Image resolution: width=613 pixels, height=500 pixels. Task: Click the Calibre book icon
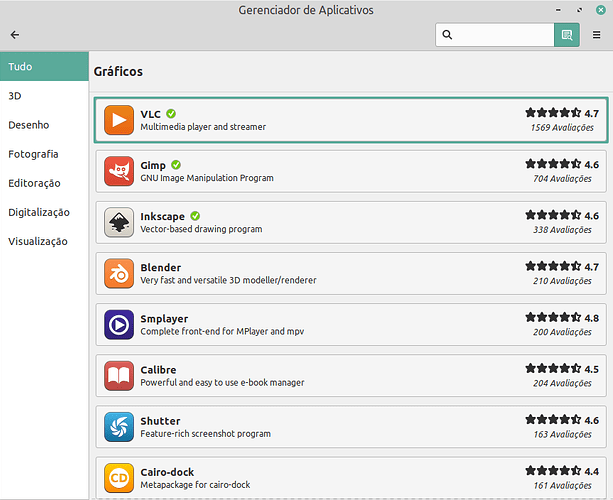pos(119,376)
